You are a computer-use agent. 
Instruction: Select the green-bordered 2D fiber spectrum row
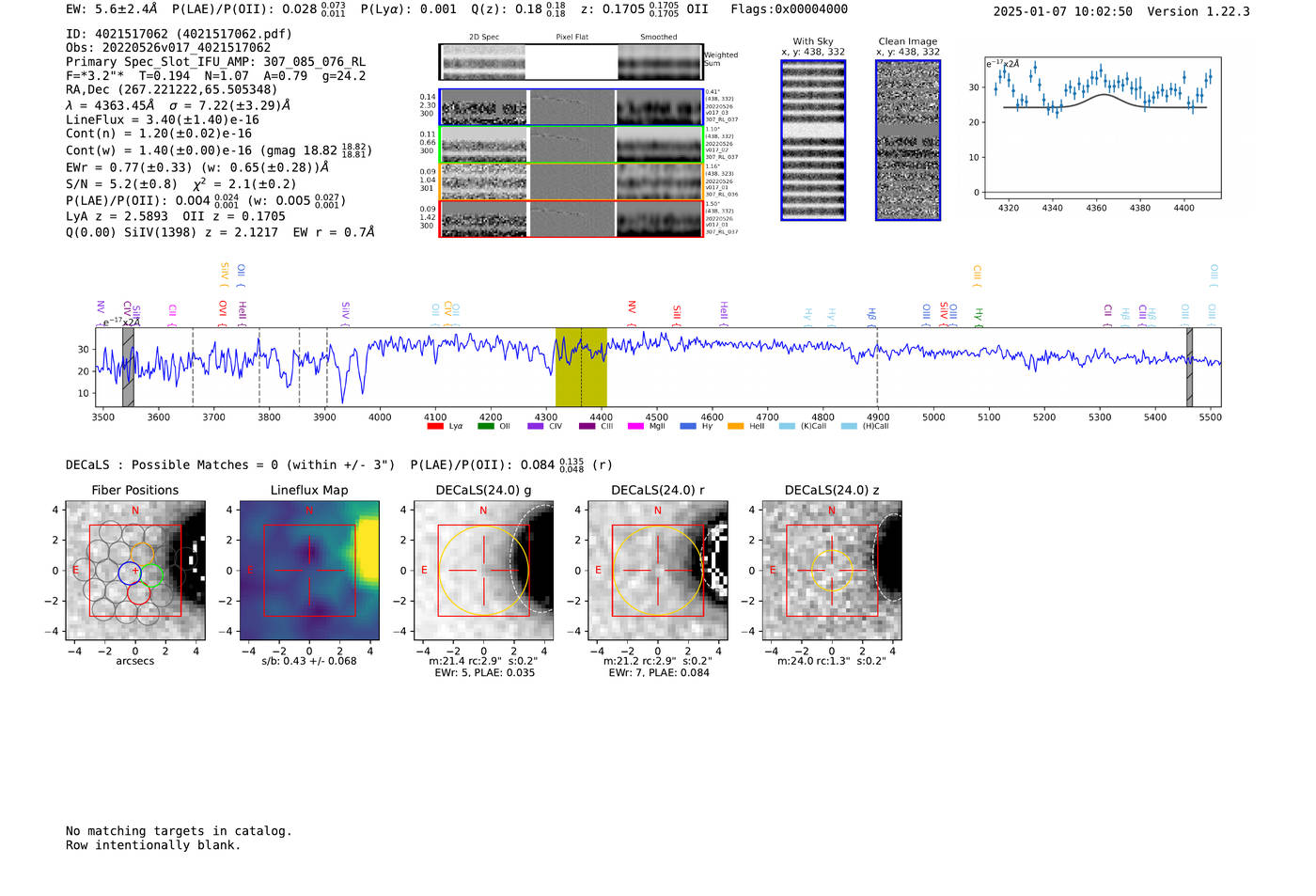pyautogui.click(x=571, y=145)
